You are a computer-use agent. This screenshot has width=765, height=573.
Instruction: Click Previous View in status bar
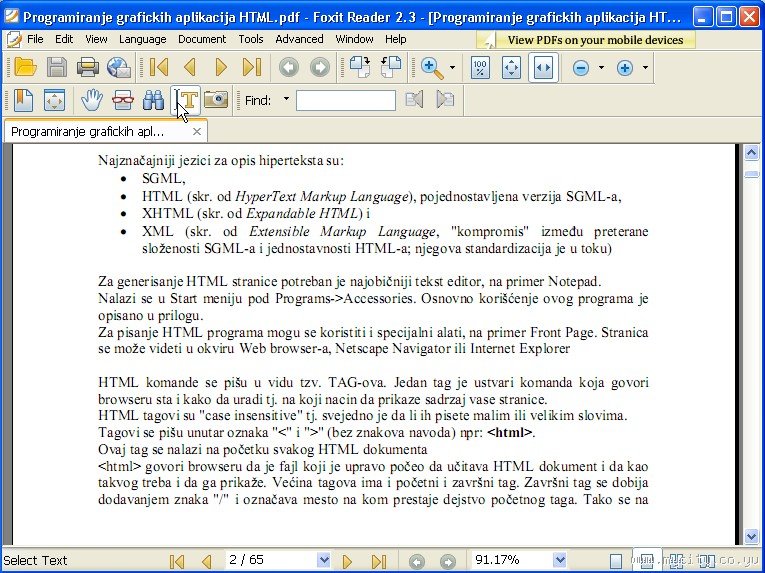tap(416, 561)
